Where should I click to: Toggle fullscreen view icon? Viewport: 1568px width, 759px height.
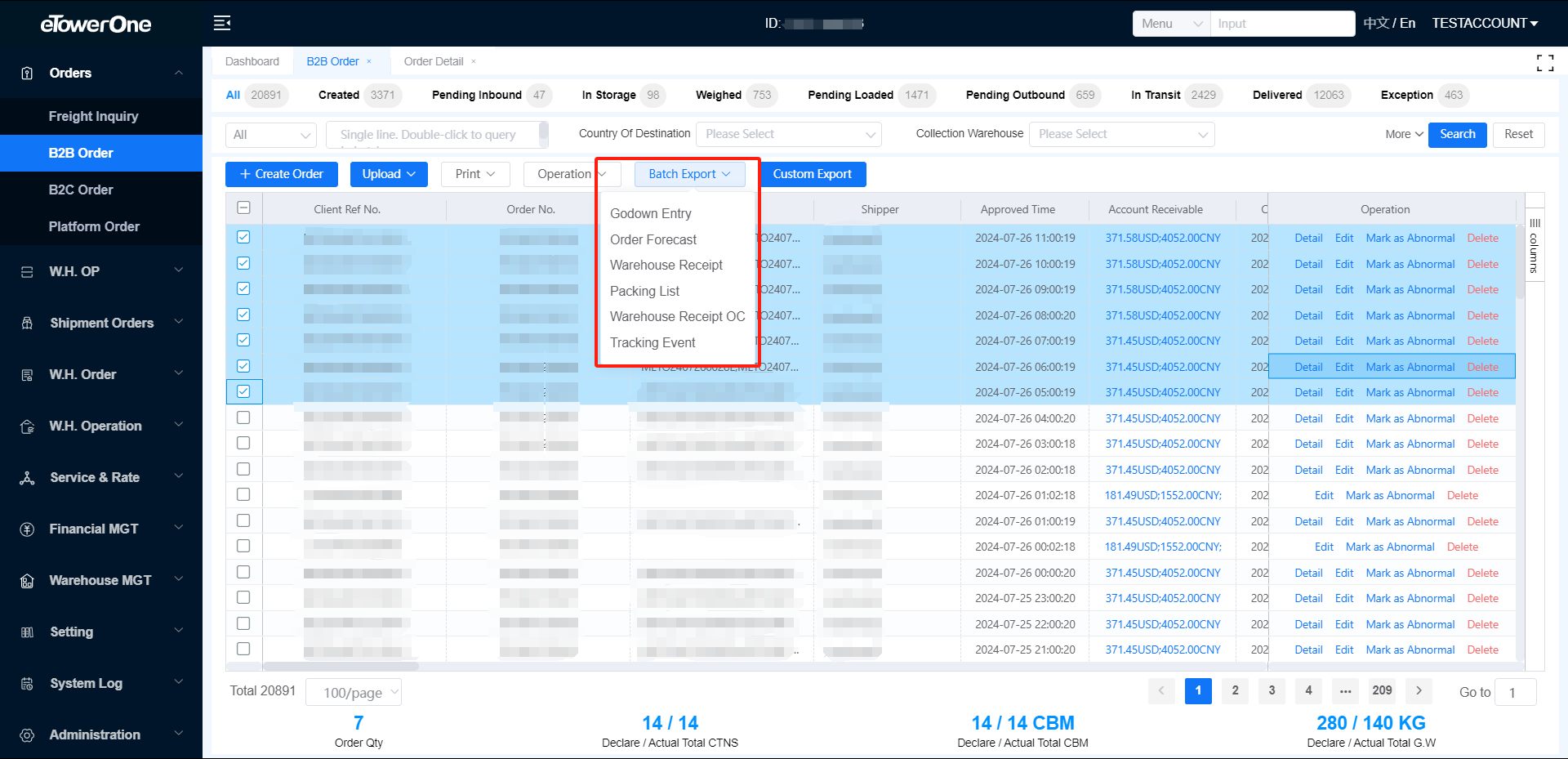[1545, 63]
